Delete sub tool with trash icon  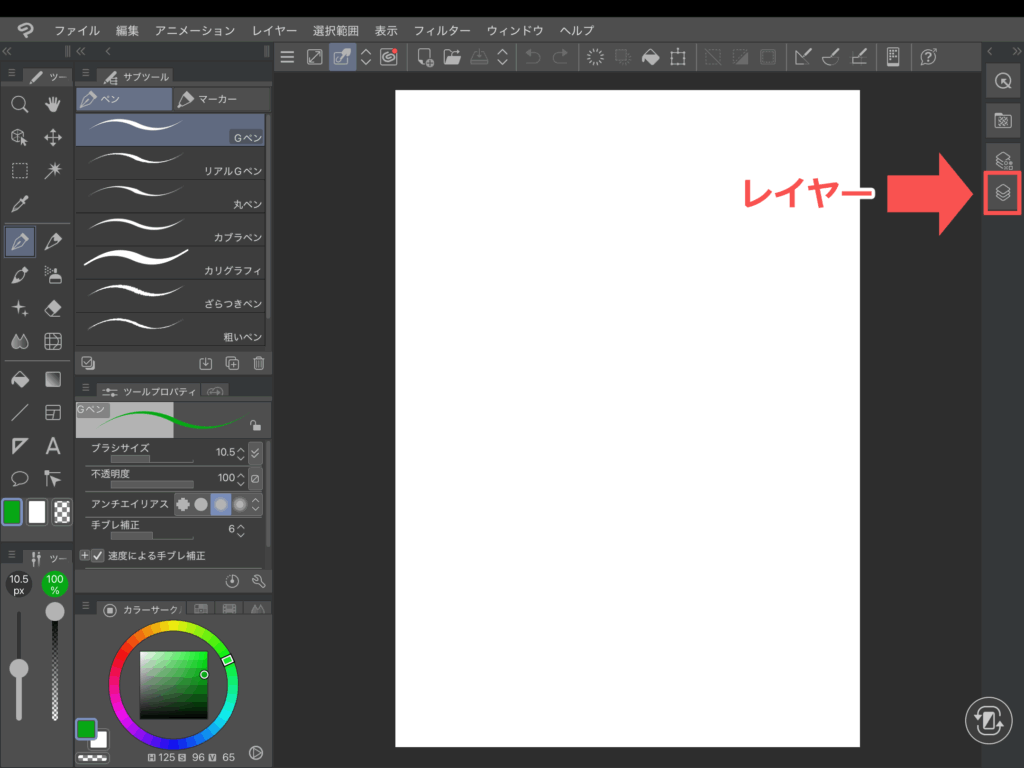(259, 364)
